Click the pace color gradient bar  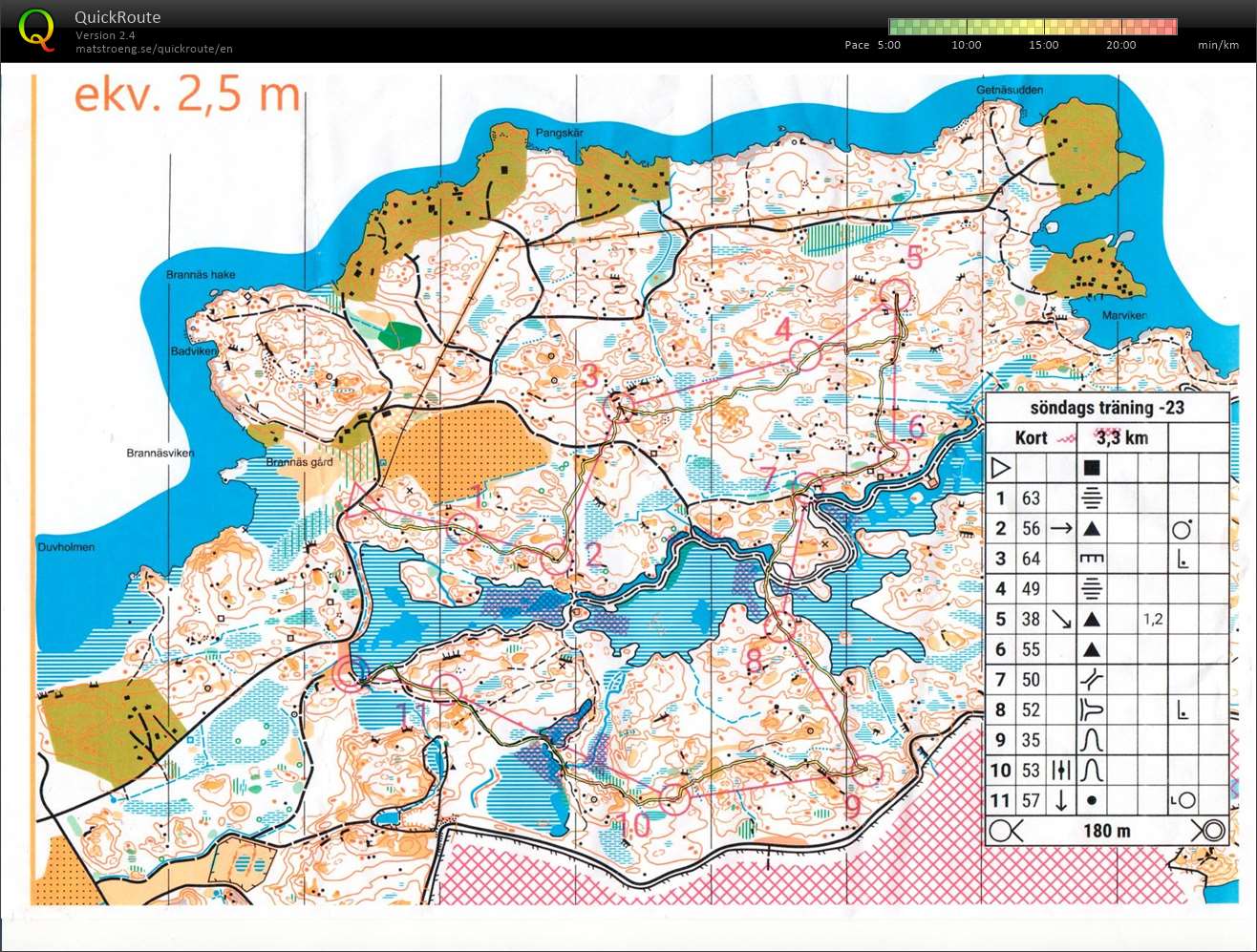[x=1033, y=26]
